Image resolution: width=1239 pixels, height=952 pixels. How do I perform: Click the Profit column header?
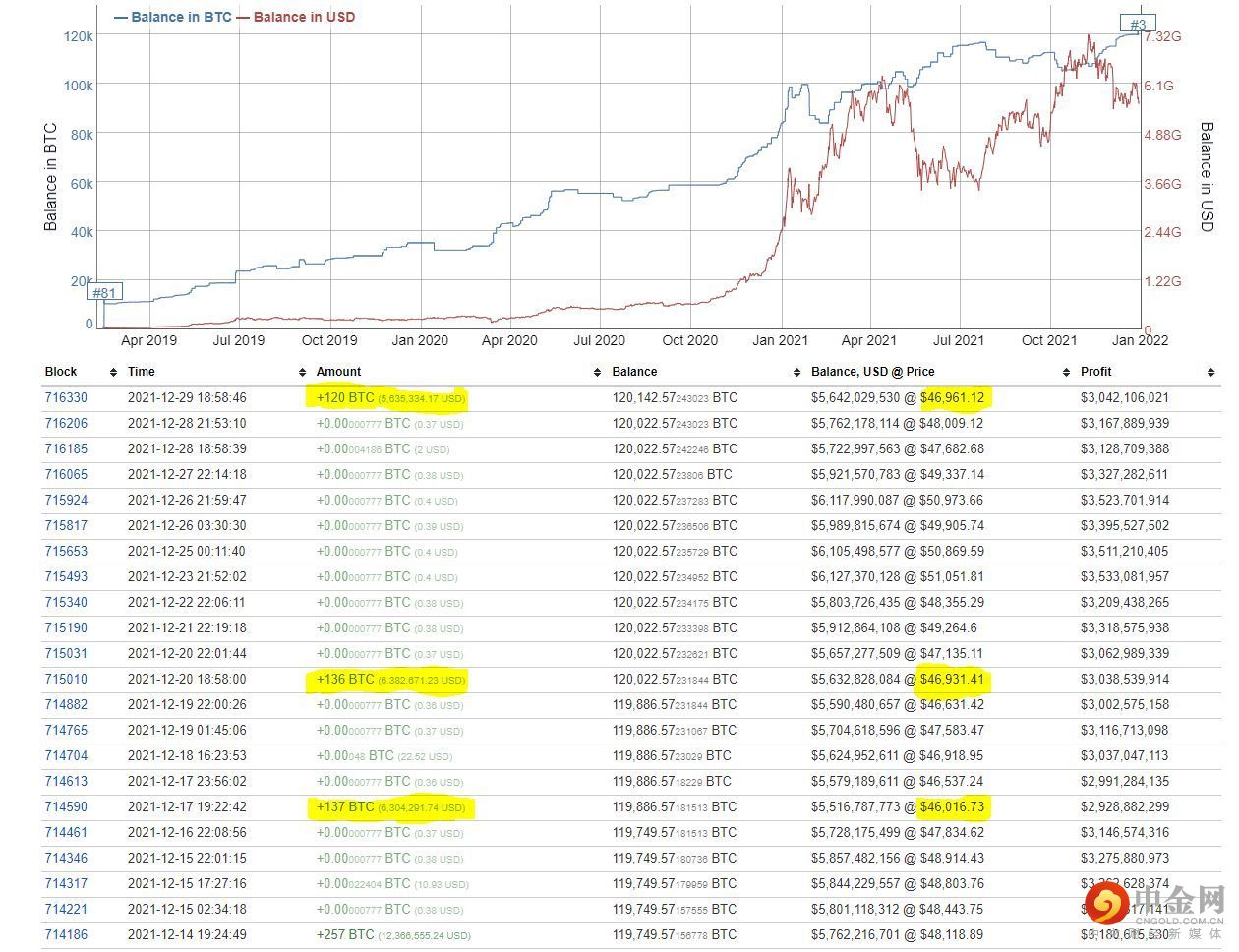point(1096,372)
